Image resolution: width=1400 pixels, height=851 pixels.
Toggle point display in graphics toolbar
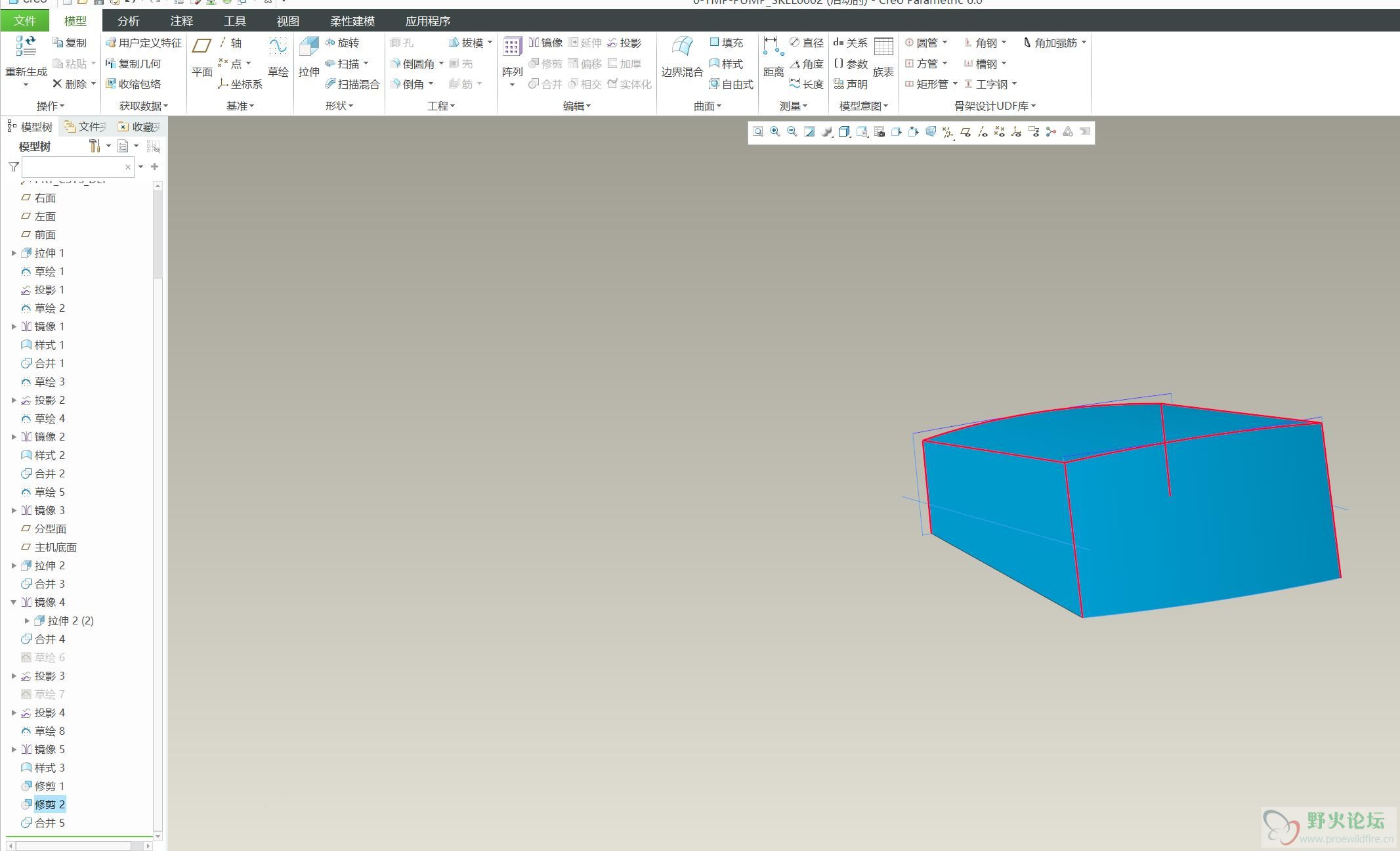point(999,132)
